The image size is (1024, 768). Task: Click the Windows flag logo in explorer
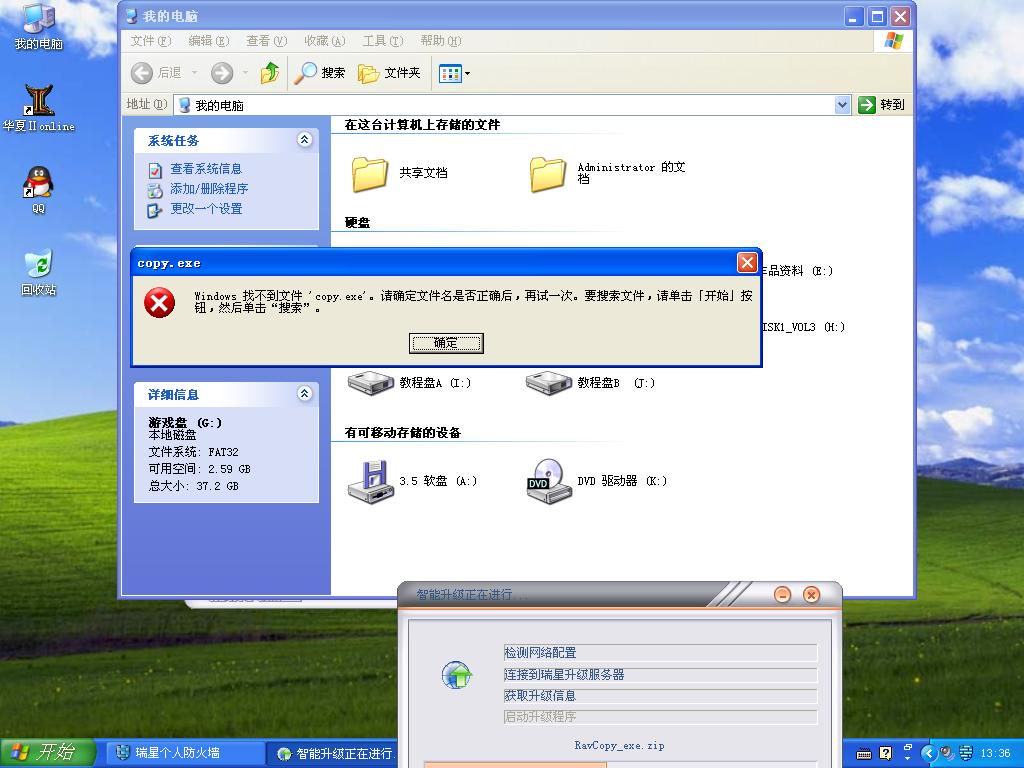tap(893, 40)
